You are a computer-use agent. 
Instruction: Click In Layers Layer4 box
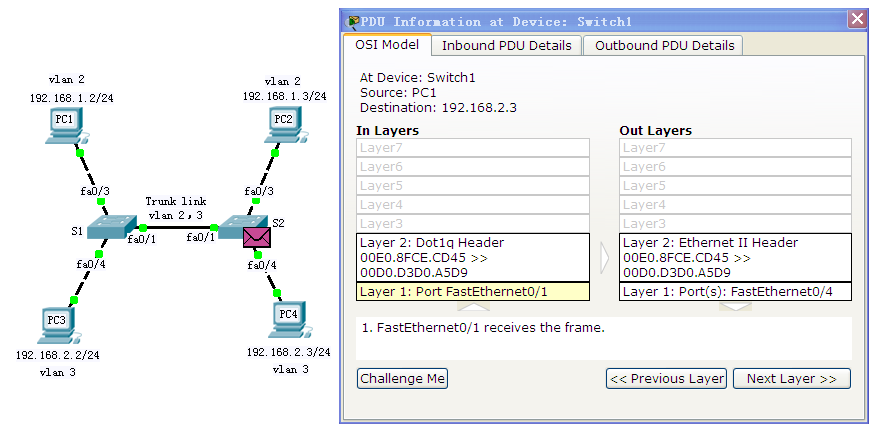click(473, 205)
